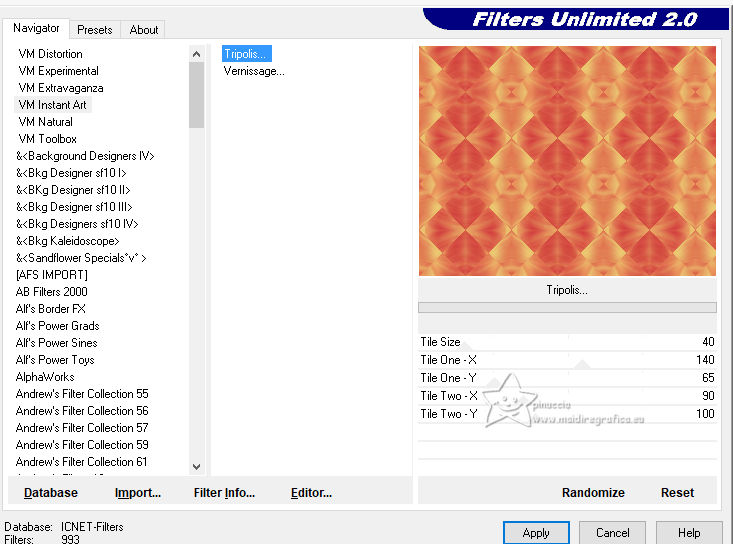Open the Presets tab
This screenshot has width=733, height=544.
point(94,30)
